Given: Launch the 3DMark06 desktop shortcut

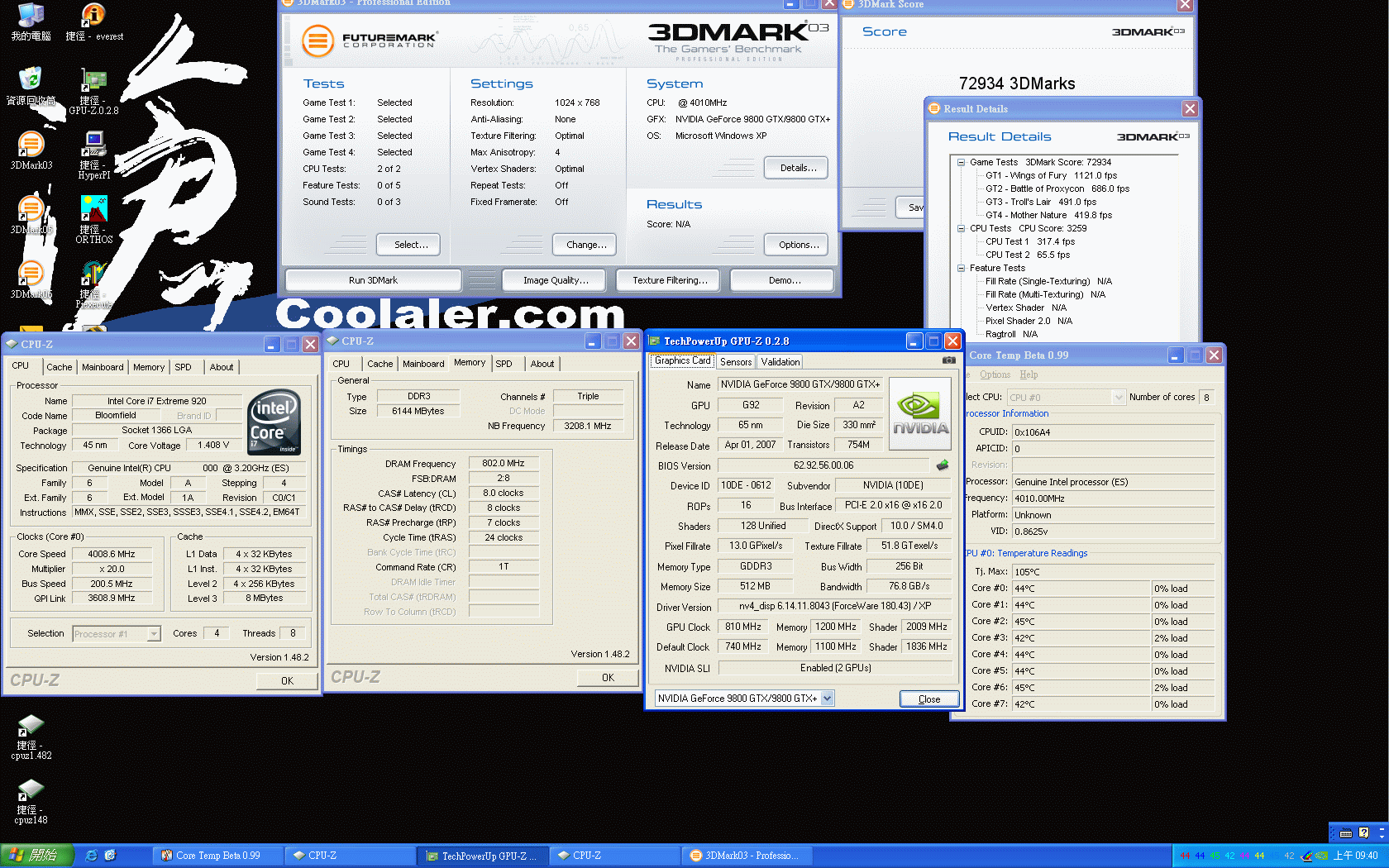Looking at the screenshot, I should pyautogui.click(x=31, y=279).
